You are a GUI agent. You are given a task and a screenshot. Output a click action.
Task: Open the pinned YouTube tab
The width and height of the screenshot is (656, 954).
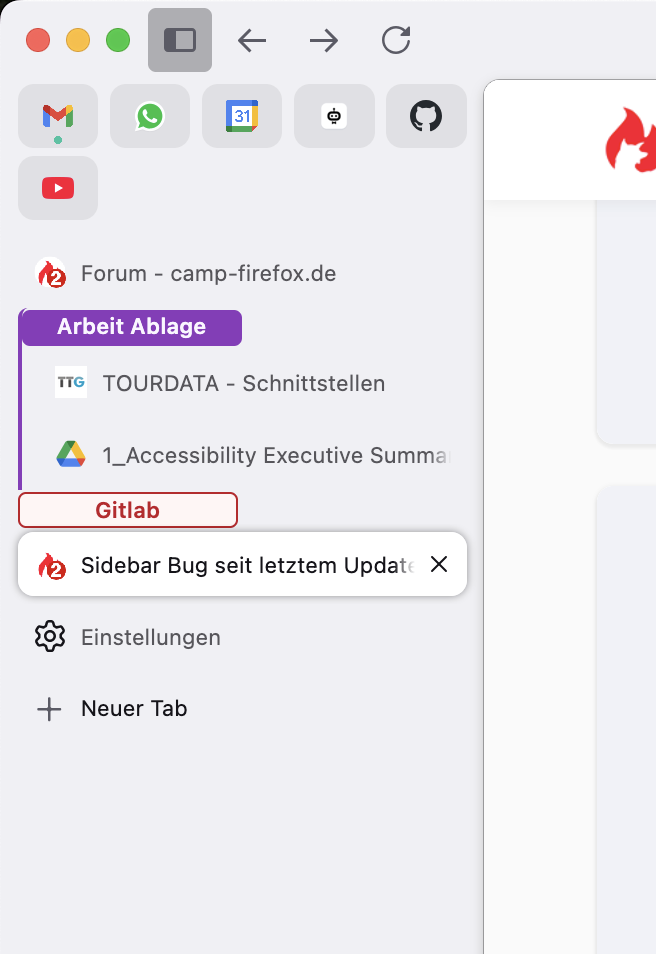[58, 188]
